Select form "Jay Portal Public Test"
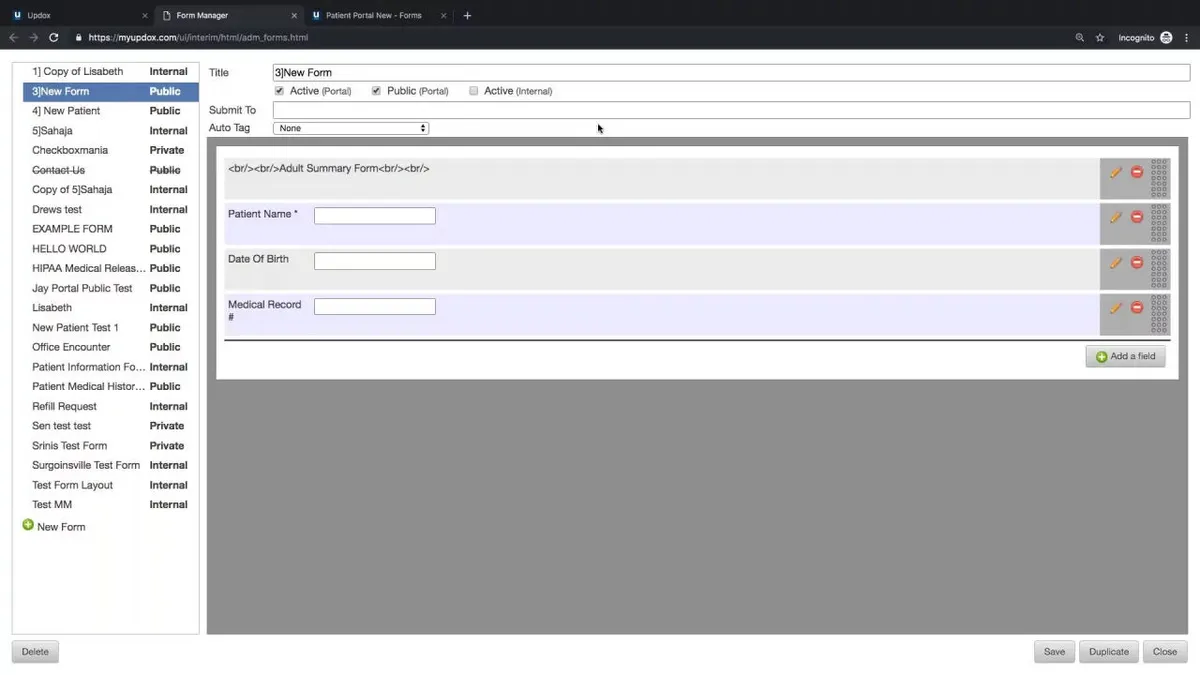Screen dimensions: 1200x675 click(111, 288)
